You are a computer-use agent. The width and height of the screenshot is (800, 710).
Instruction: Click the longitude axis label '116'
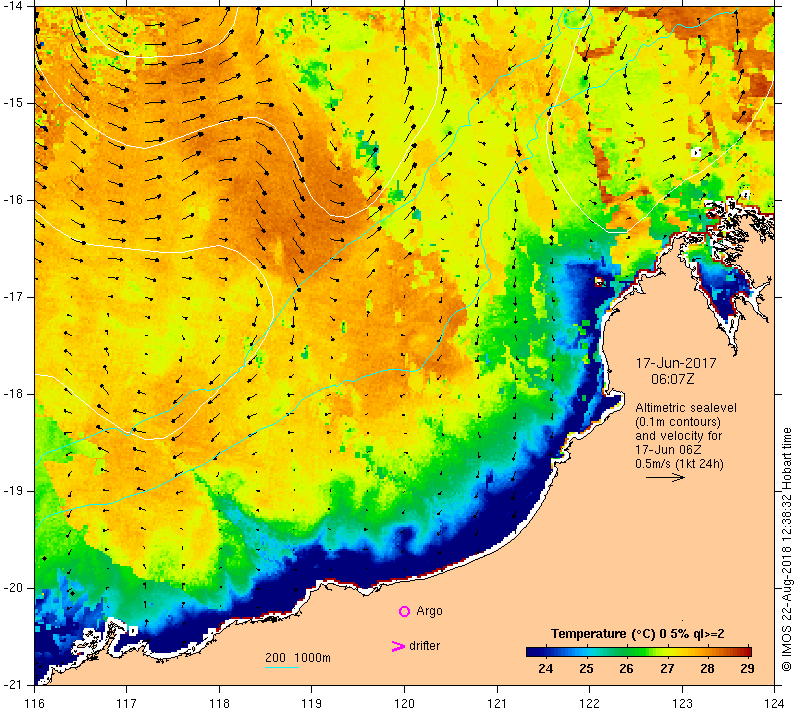pos(34,703)
